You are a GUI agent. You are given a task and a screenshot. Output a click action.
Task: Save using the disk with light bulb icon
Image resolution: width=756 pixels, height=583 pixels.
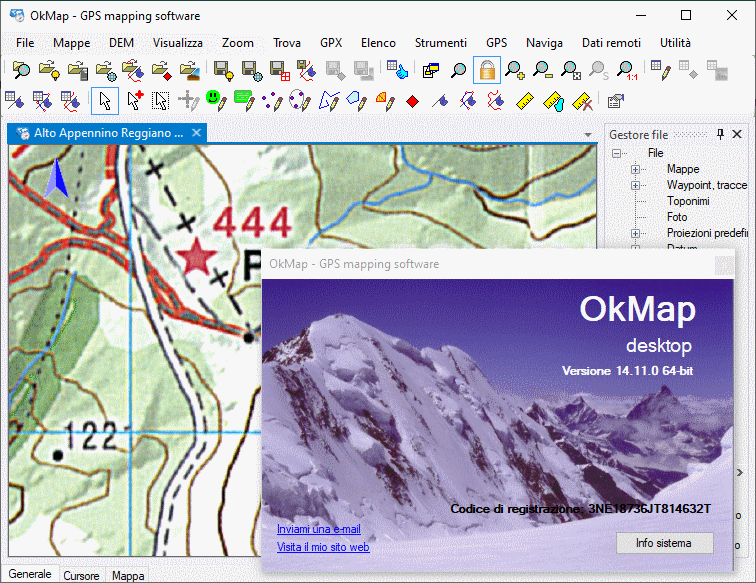pyautogui.click(x=224, y=70)
